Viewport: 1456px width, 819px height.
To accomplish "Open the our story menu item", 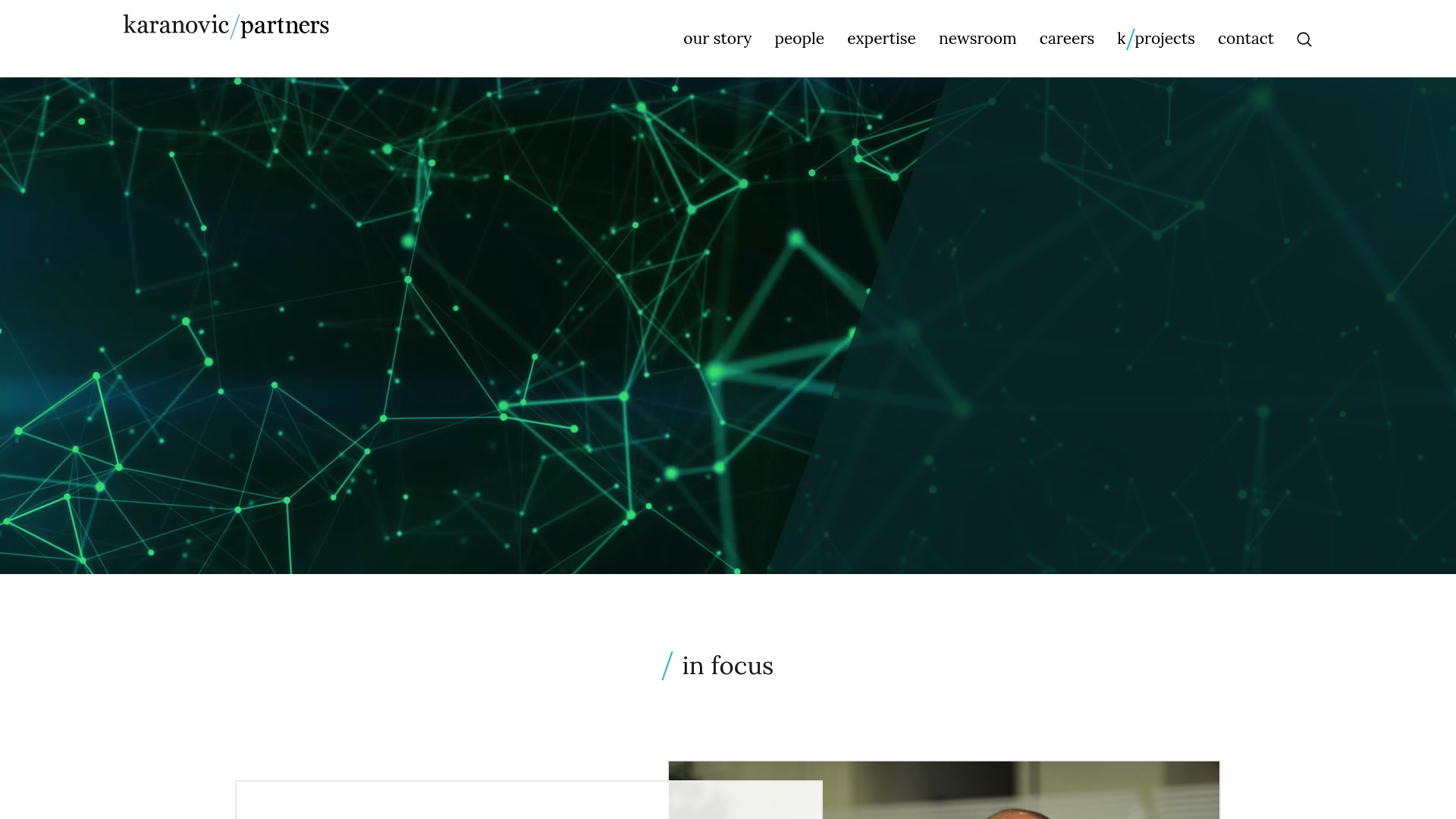I will (x=717, y=39).
